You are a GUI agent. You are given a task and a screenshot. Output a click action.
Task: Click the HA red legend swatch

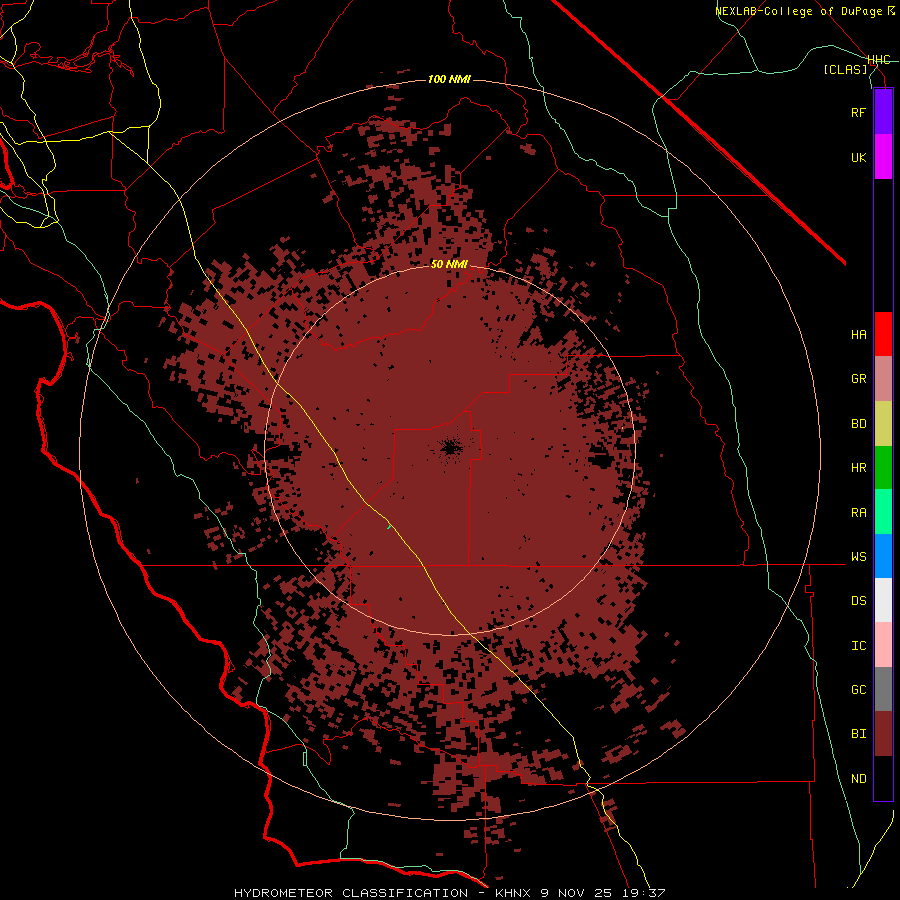[883, 334]
